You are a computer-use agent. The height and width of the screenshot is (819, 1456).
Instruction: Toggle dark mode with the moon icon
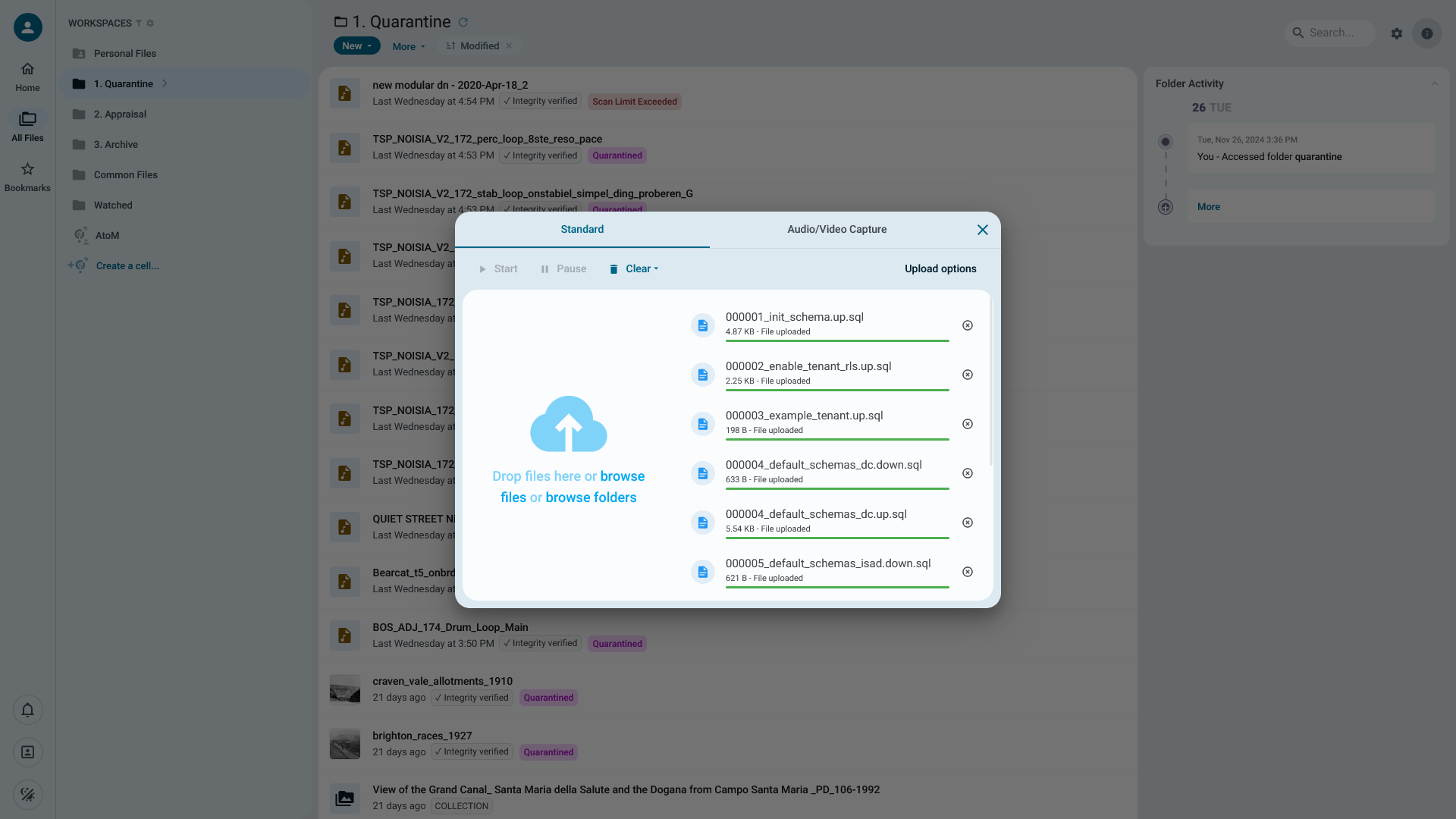coord(28,795)
